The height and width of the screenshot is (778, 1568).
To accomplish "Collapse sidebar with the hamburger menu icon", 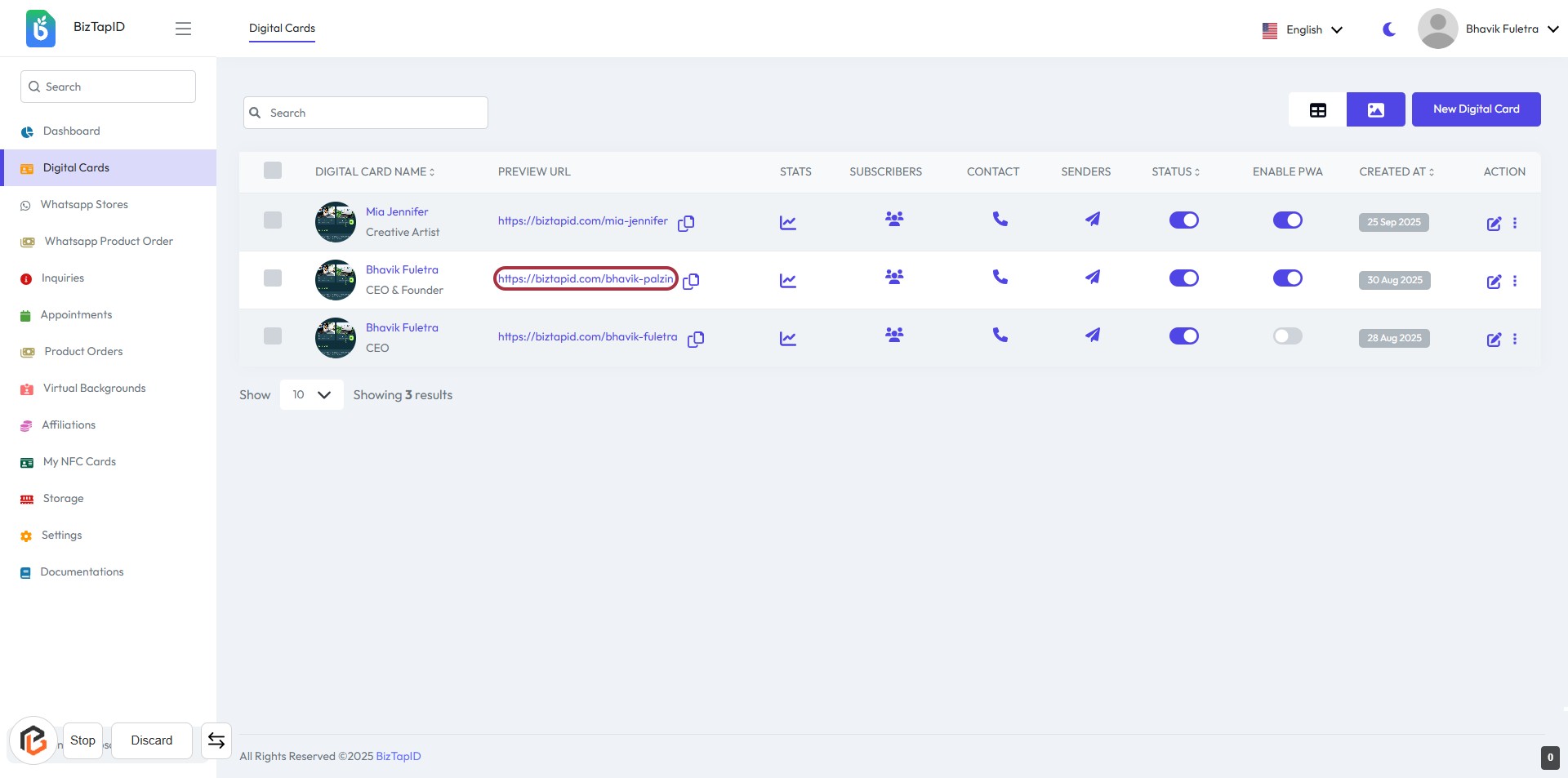I will tap(183, 29).
